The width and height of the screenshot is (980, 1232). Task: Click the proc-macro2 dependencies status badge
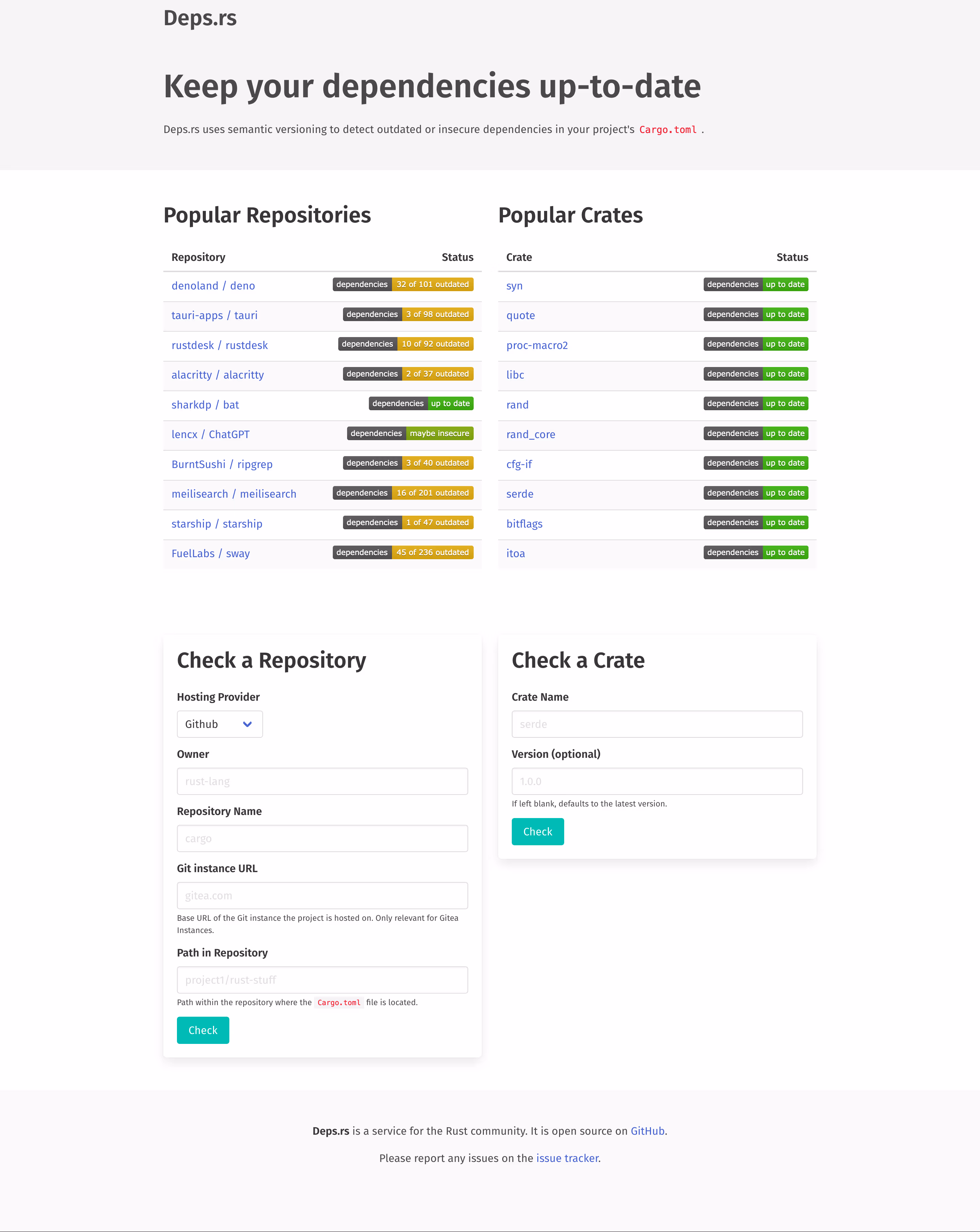(x=756, y=344)
